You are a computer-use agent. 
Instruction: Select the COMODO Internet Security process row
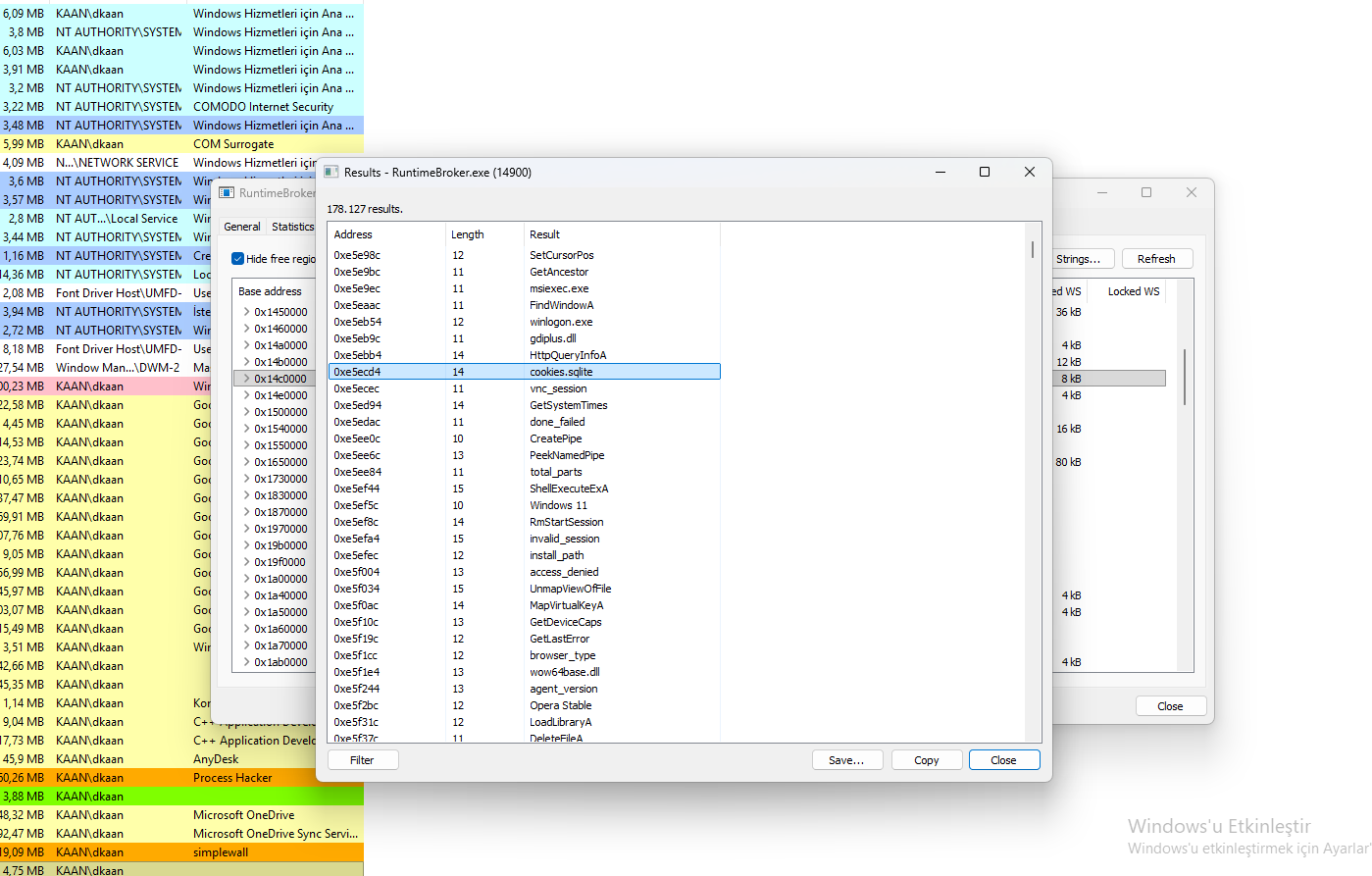[x=181, y=107]
